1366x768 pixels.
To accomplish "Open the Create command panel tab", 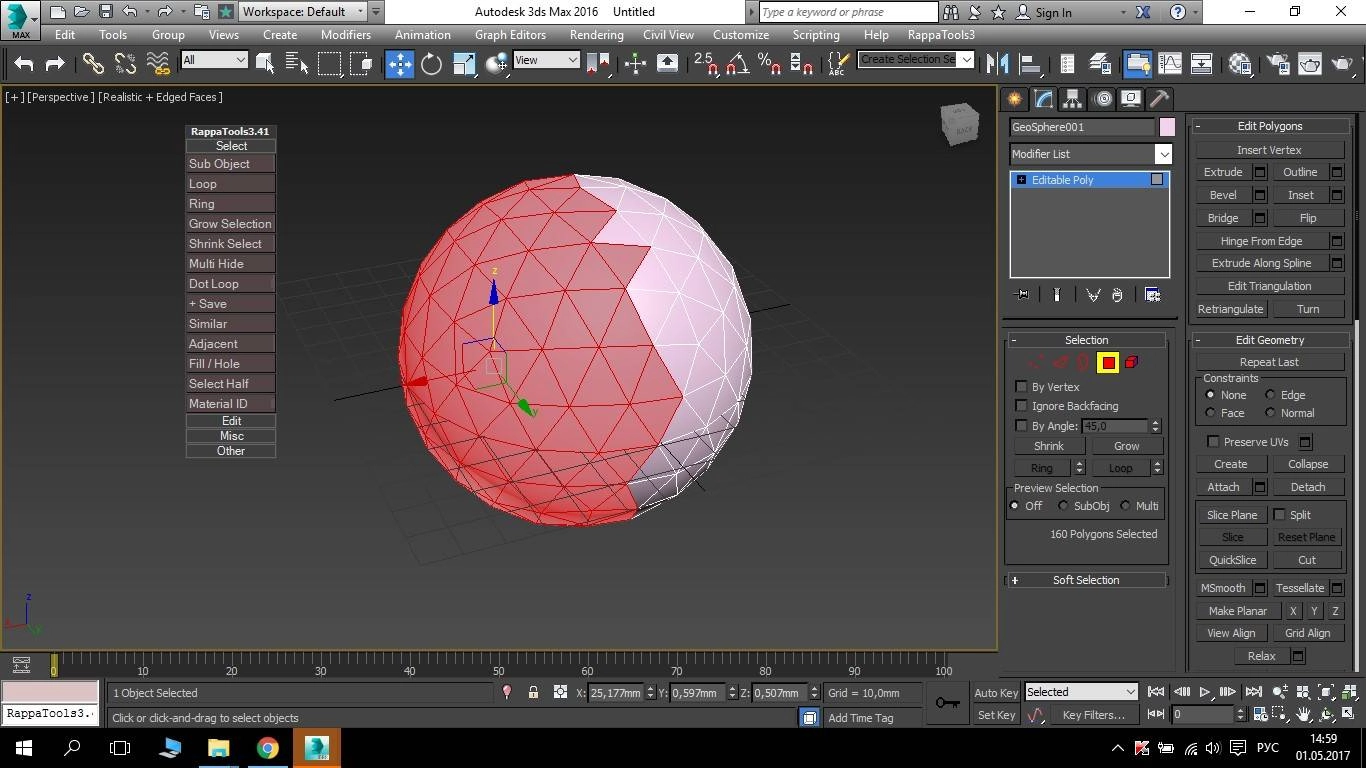I will pyautogui.click(x=1014, y=99).
